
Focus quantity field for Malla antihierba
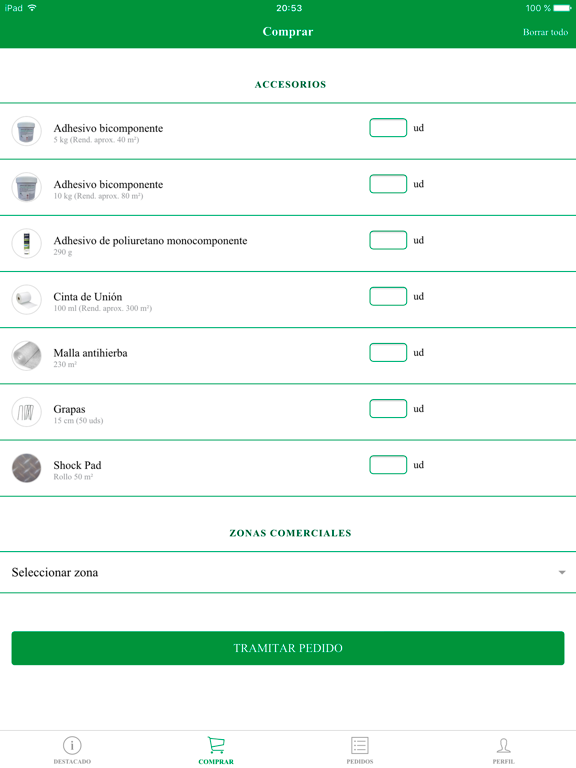(388, 352)
